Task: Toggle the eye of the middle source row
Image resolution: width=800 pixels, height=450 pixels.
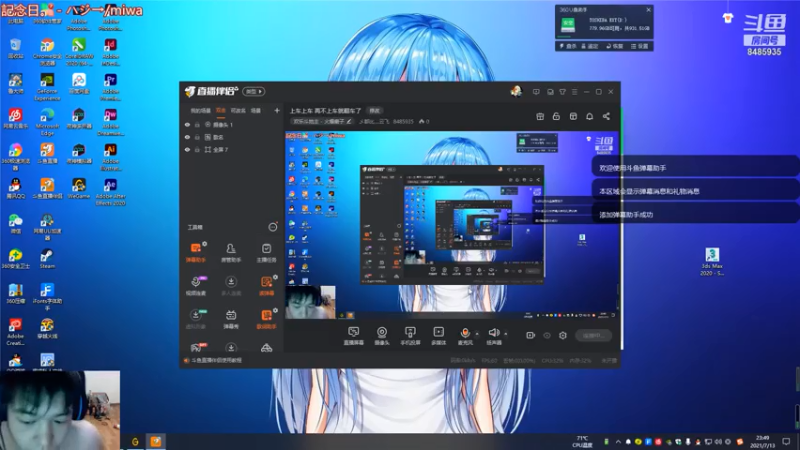Action: (x=187, y=137)
